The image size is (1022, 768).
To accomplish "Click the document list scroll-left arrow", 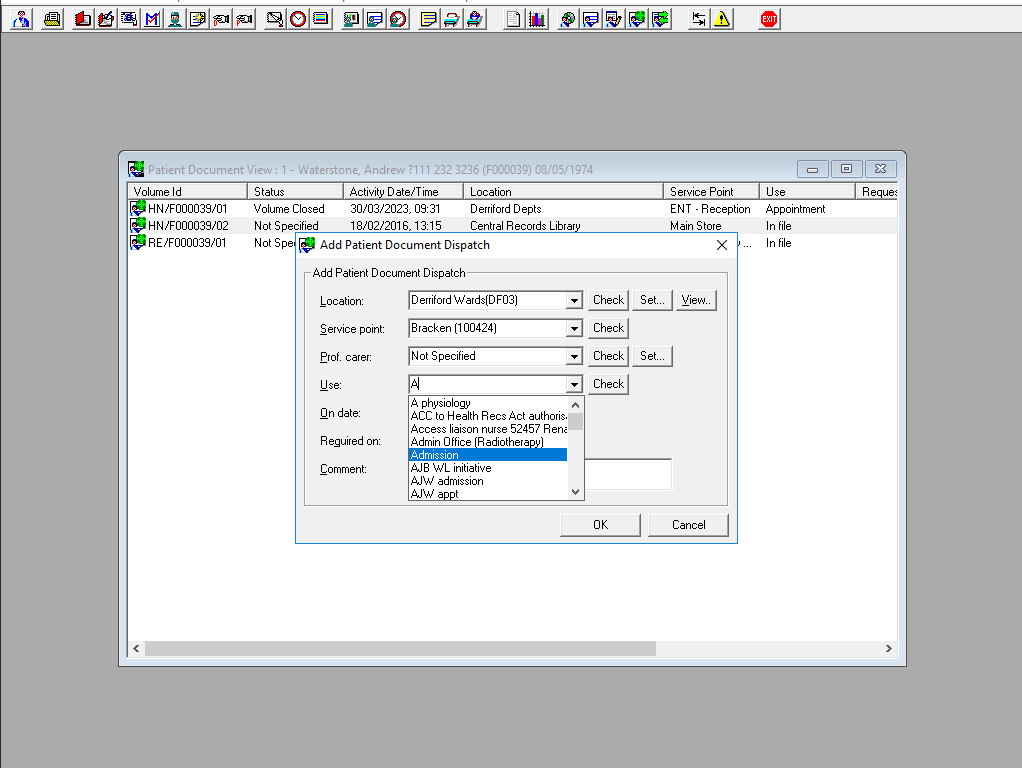I will (x=136, y=649).
